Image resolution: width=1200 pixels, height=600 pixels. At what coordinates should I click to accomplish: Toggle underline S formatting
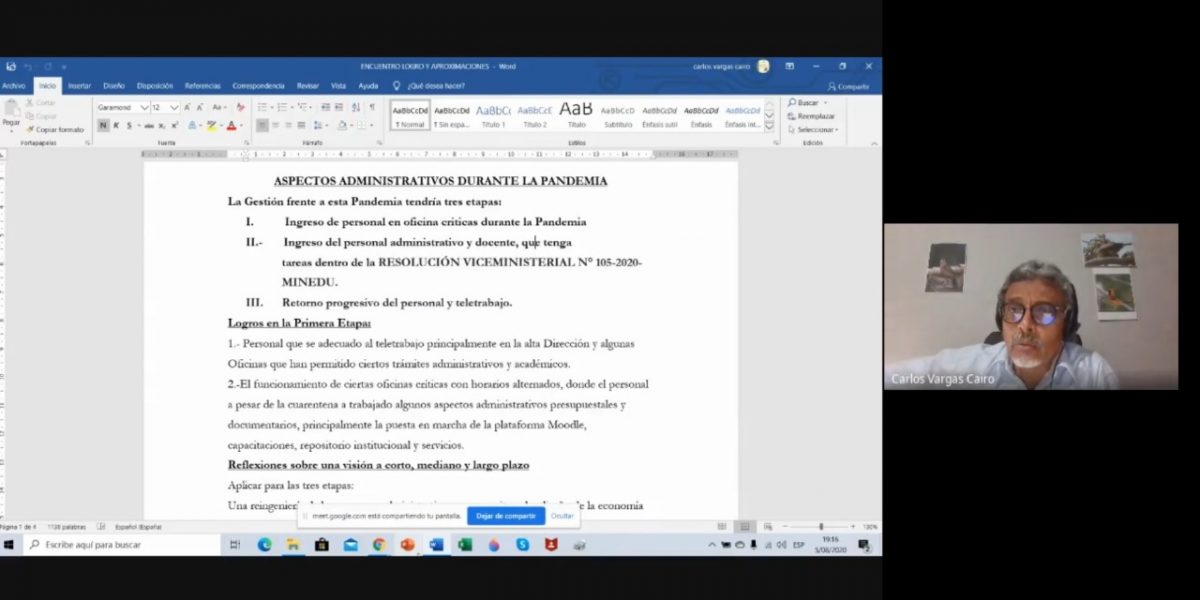click(129, 125)
